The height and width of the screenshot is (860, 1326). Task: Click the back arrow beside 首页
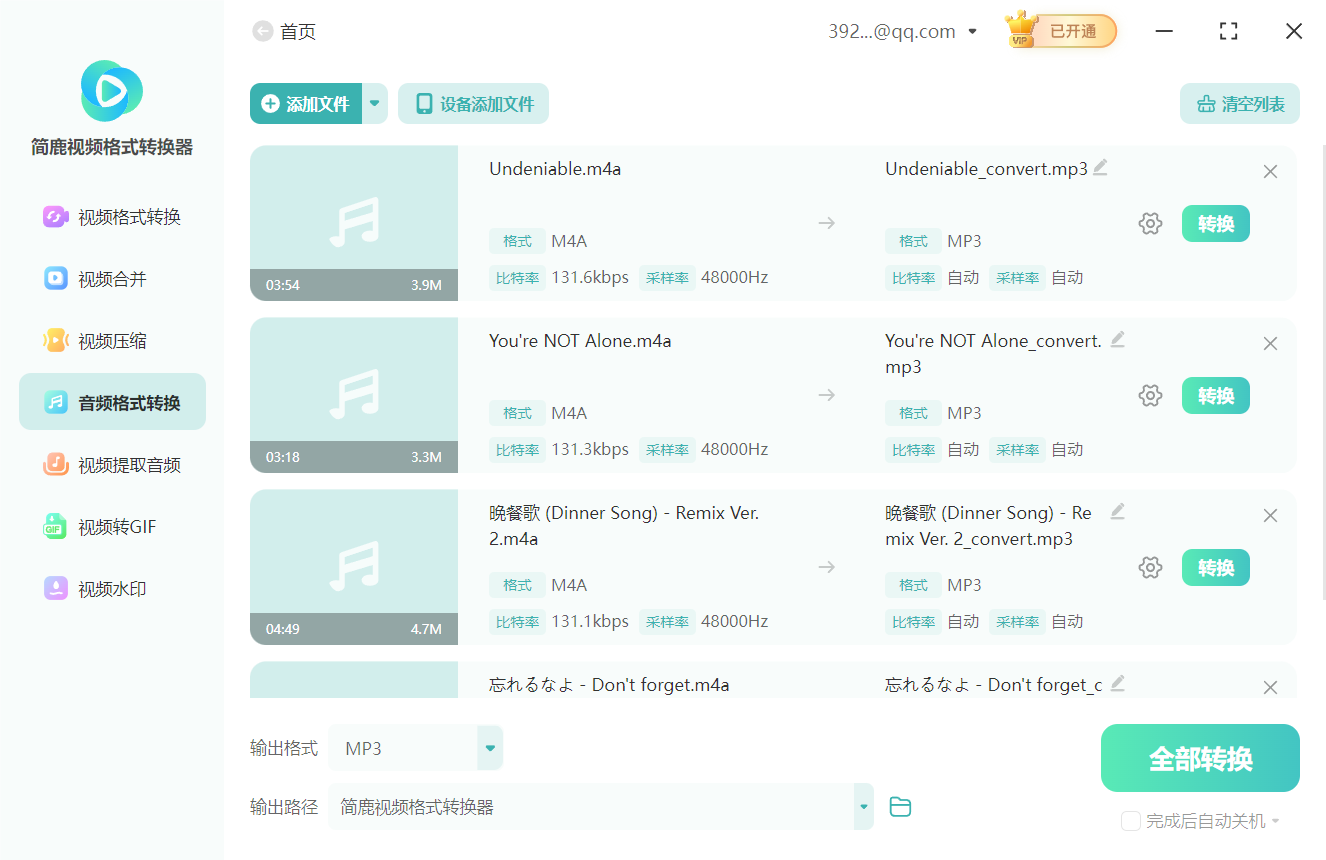(260, 31)
